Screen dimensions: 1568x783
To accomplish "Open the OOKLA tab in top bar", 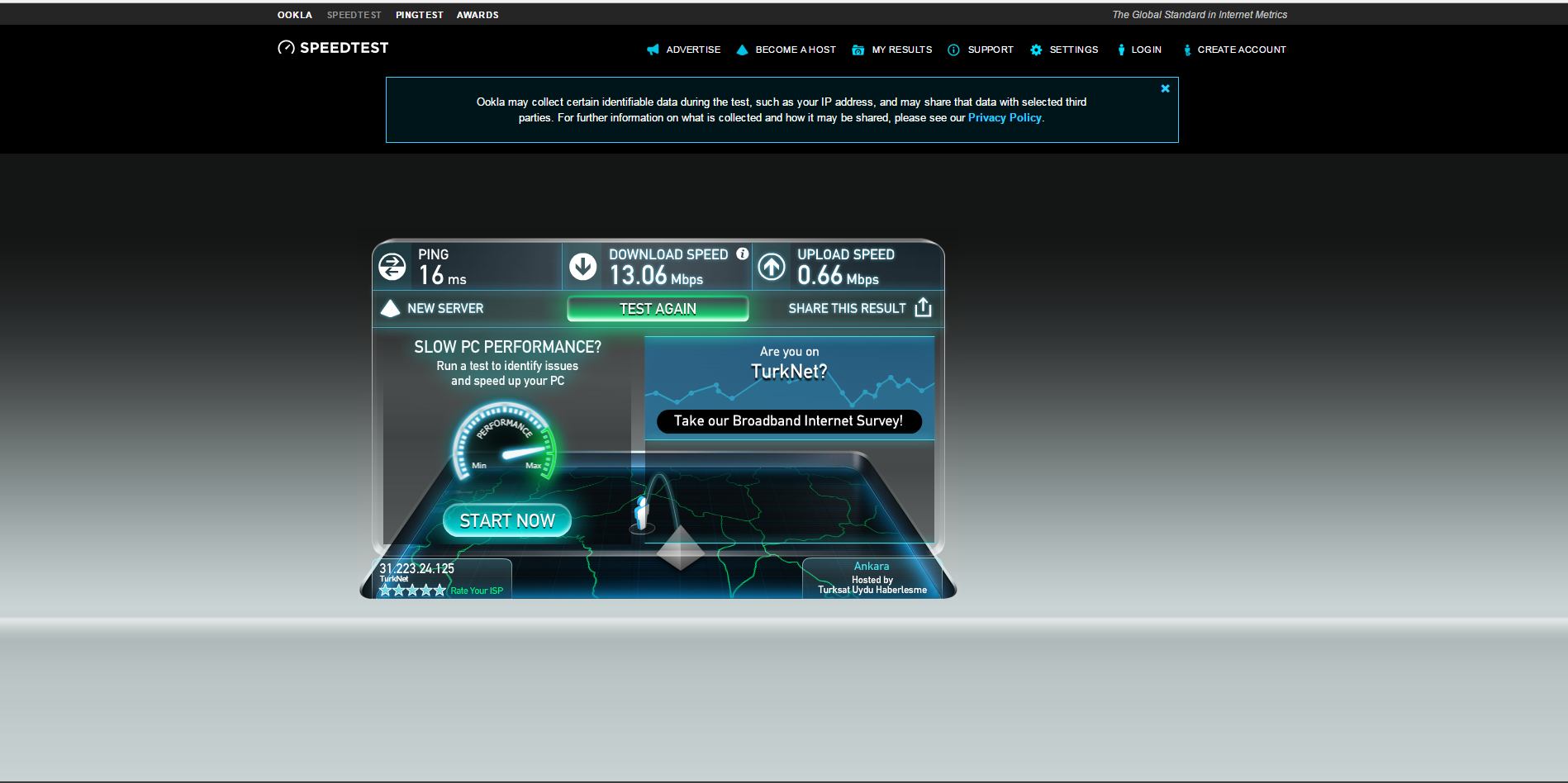I will pos(295,15).
